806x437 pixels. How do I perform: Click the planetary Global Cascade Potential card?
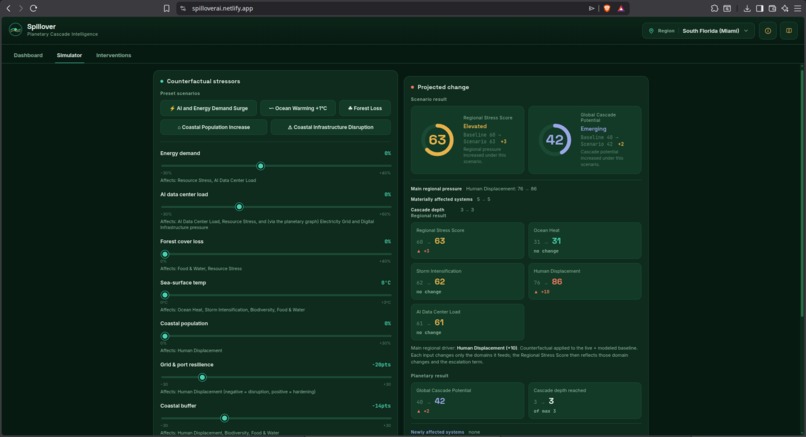click(x=467, y=400)
